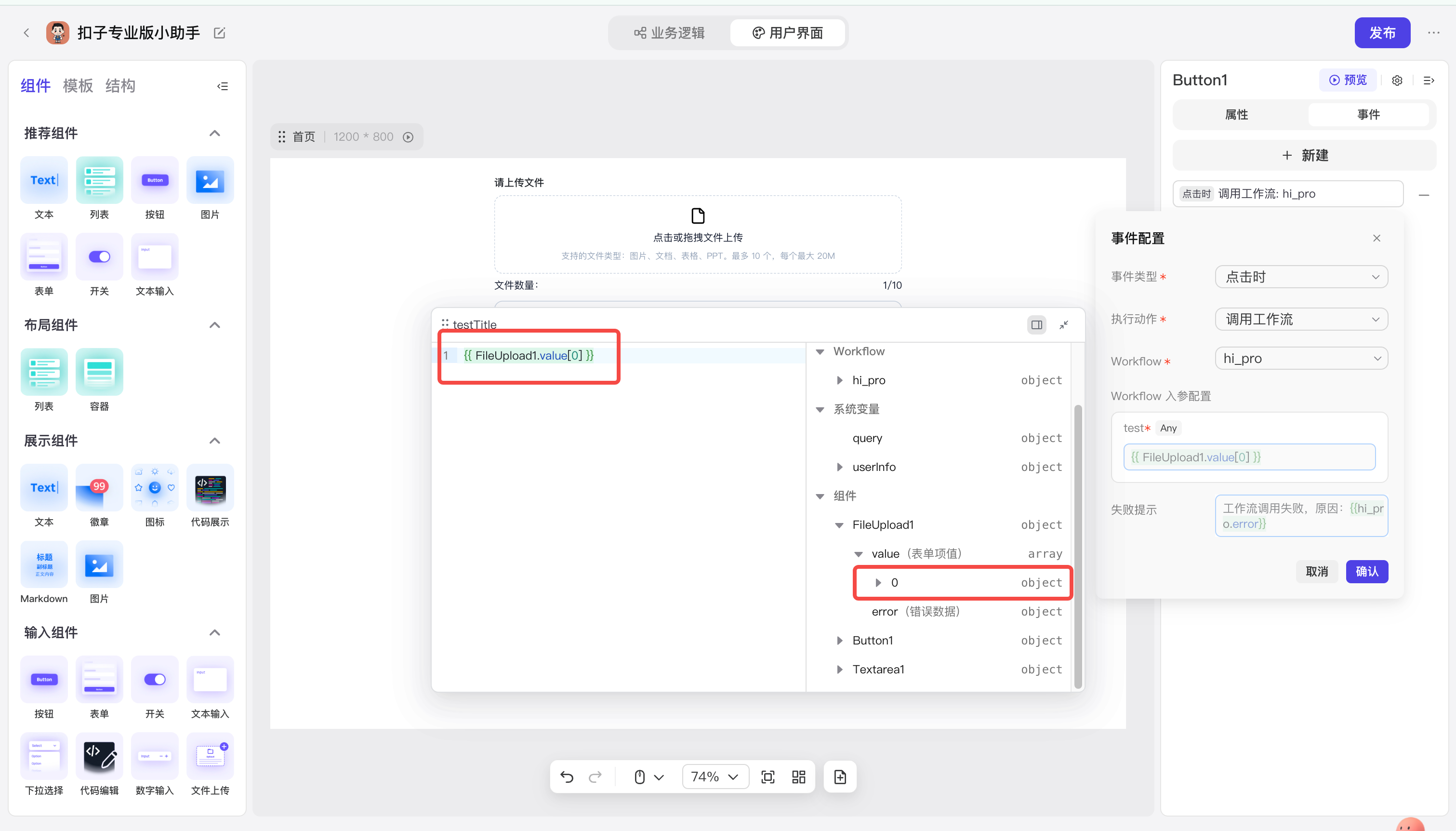Click the undo arrow icon
Image resolution: width=1456 pixels, height=831 pixels.
[x=566, y=777]
